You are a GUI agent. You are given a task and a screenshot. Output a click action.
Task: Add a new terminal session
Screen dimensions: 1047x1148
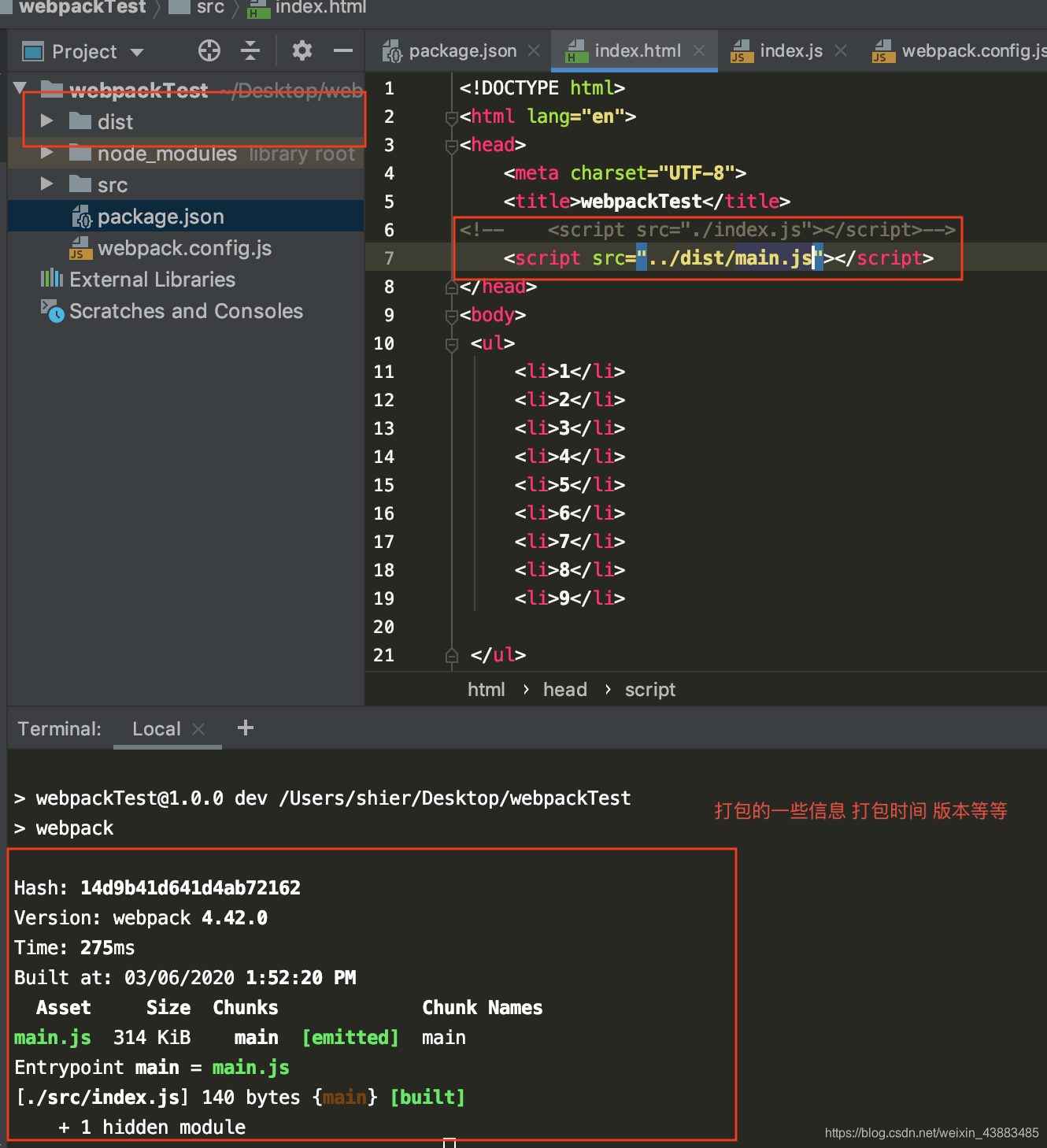click(246, 728)
